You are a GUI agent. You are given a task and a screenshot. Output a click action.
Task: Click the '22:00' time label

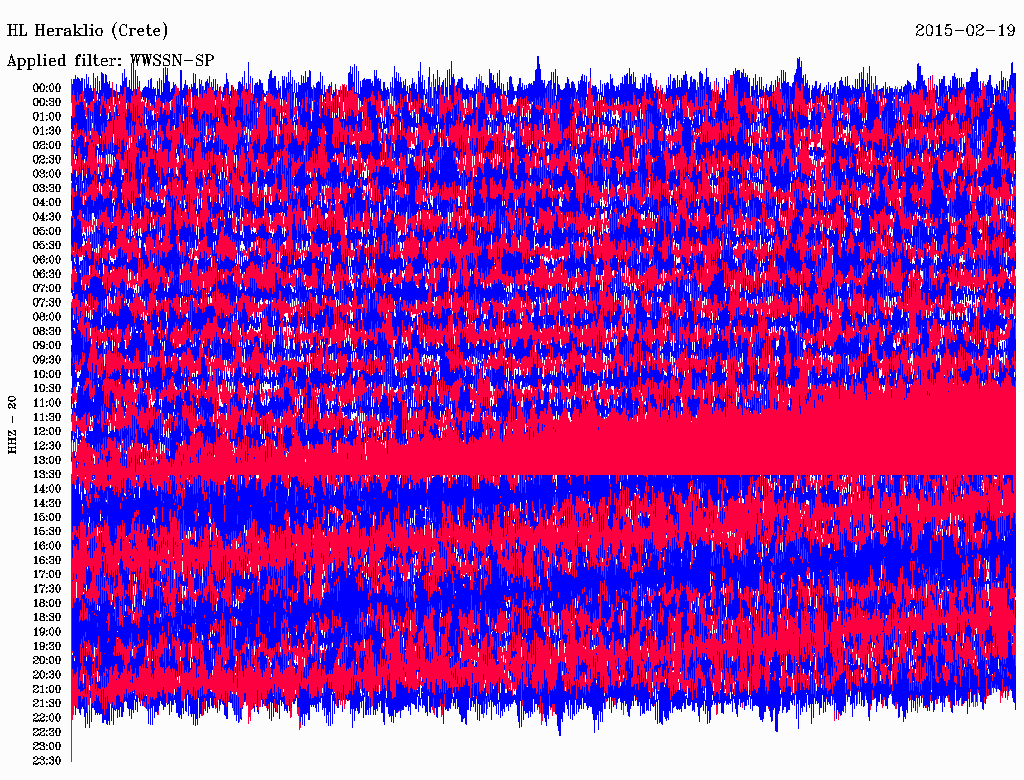[46, 718]
